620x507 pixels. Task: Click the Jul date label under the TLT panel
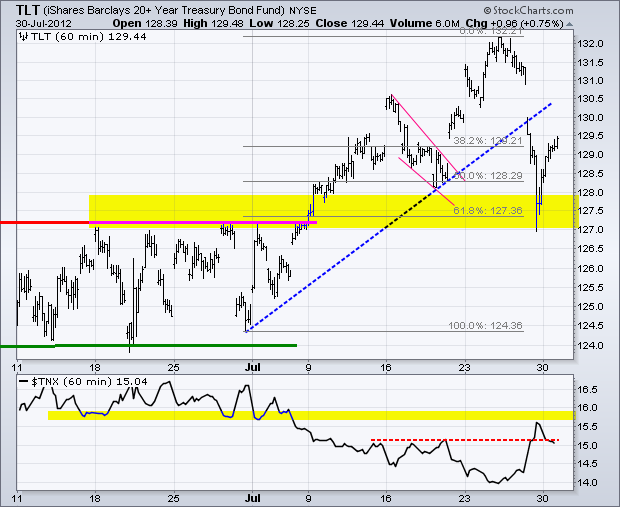click(x=252, y=367)
